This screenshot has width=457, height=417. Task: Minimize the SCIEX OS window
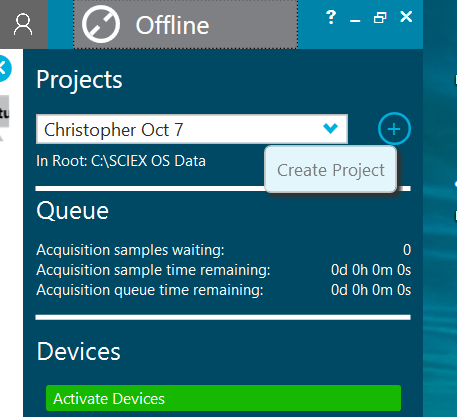point(355,21)
